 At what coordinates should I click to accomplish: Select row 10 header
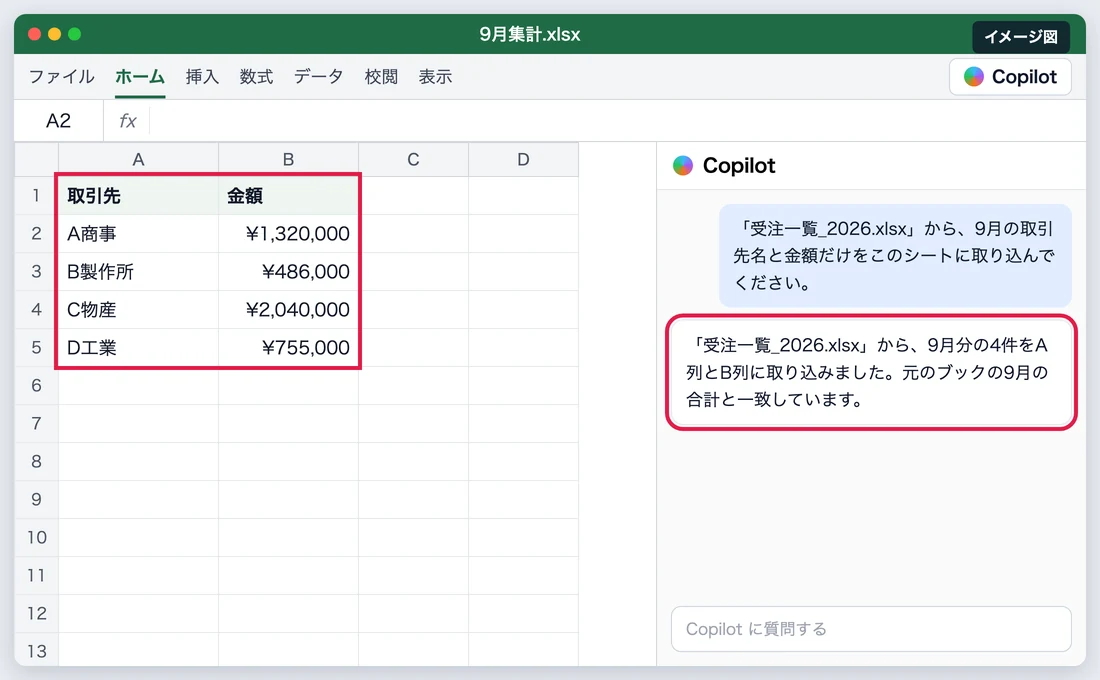click(x=36, y=537)
